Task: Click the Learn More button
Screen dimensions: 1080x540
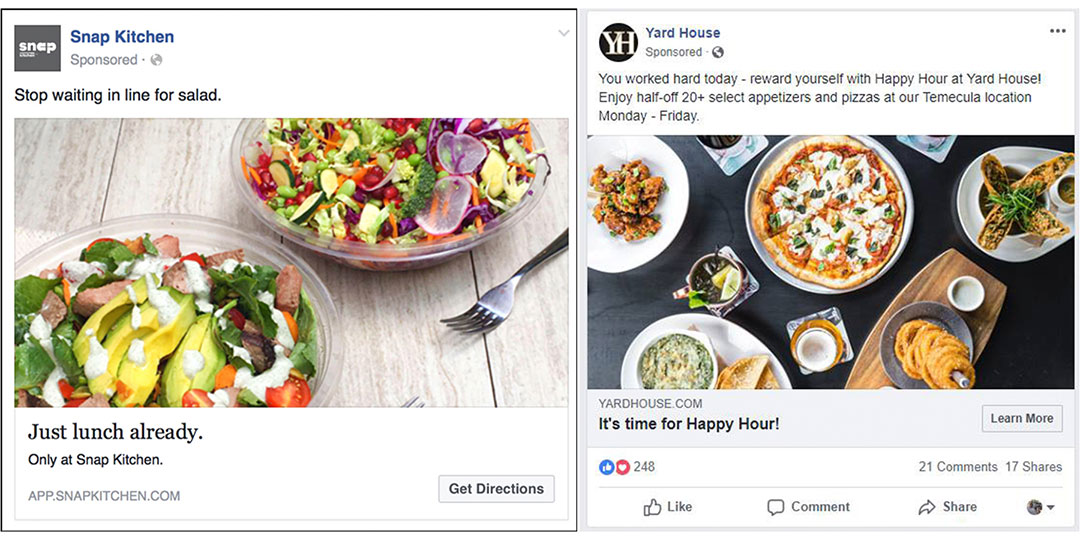Action: tap(1021, 419)
